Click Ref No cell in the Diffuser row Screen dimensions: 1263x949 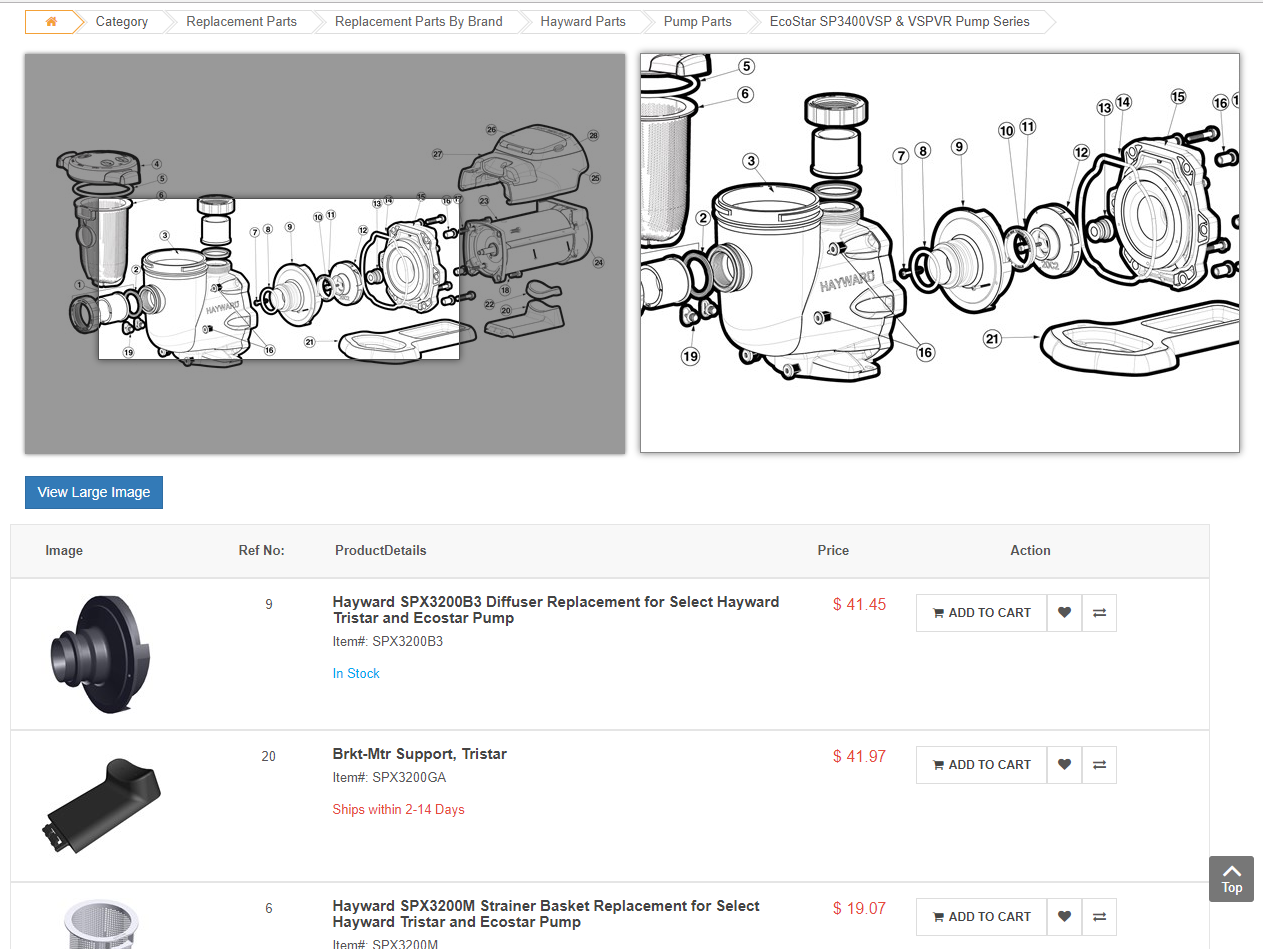tap(269, 604)
